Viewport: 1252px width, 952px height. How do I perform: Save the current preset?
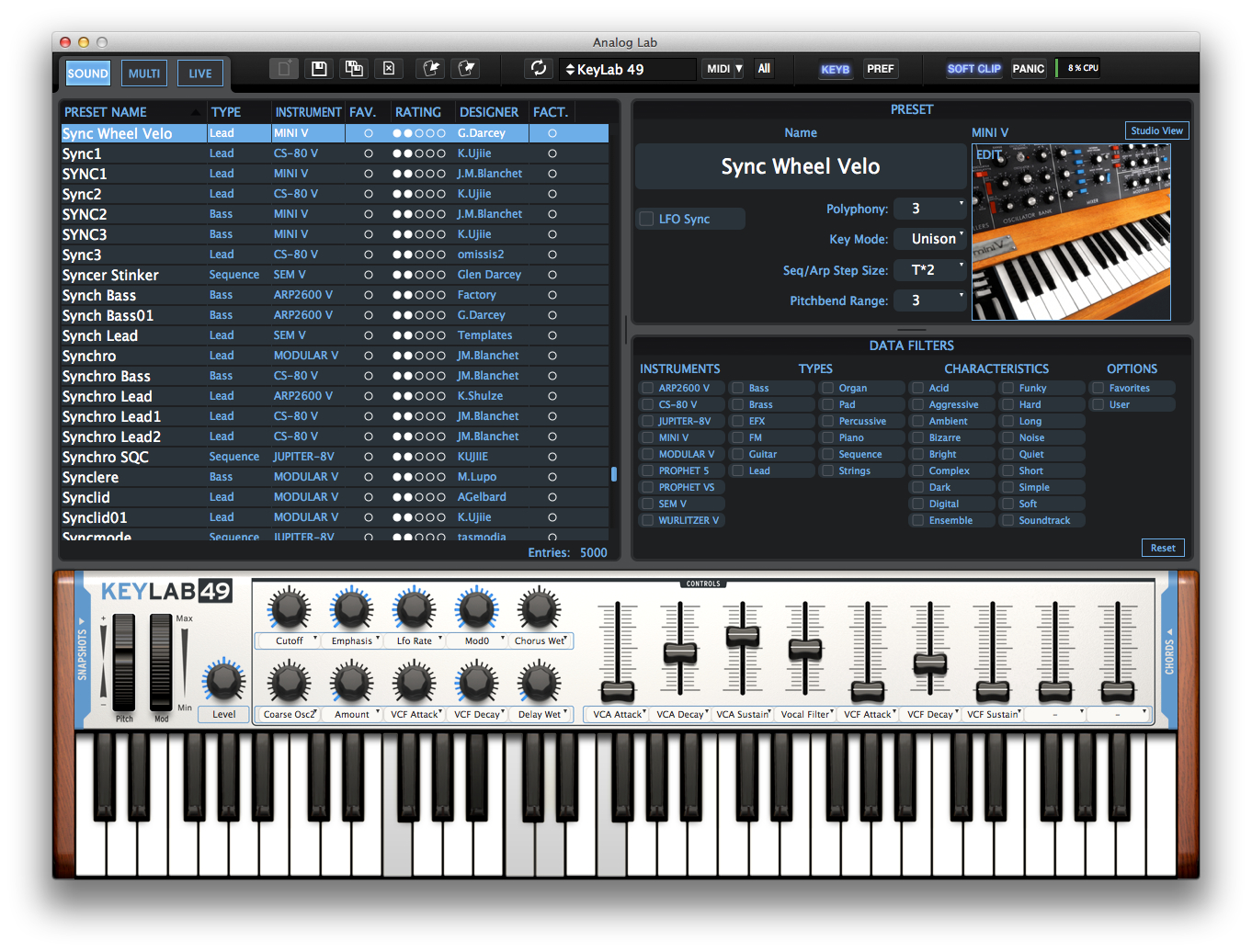[x=318, y=68]
